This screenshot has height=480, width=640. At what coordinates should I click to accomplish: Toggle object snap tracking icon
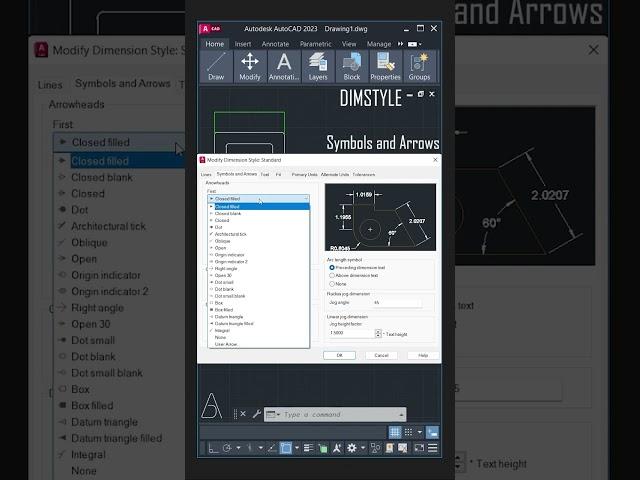271,448
